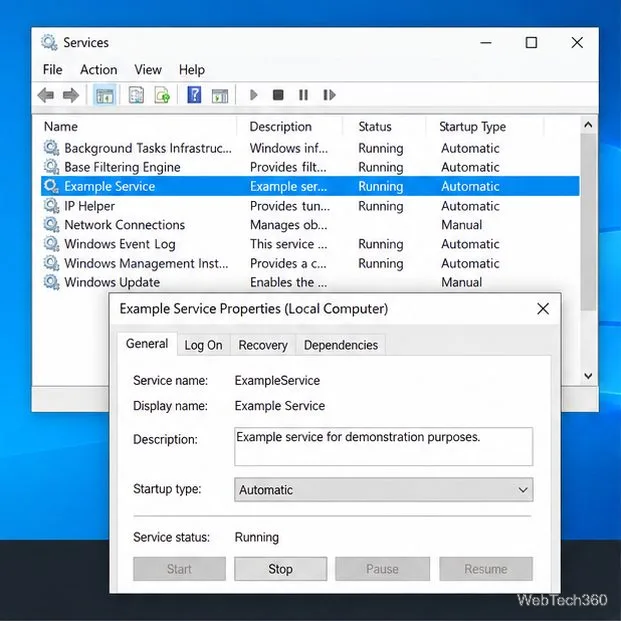Click Manual startup type for Network Connections
The height and width of the screenshot is (621, 621).
[x=461, y=225]
